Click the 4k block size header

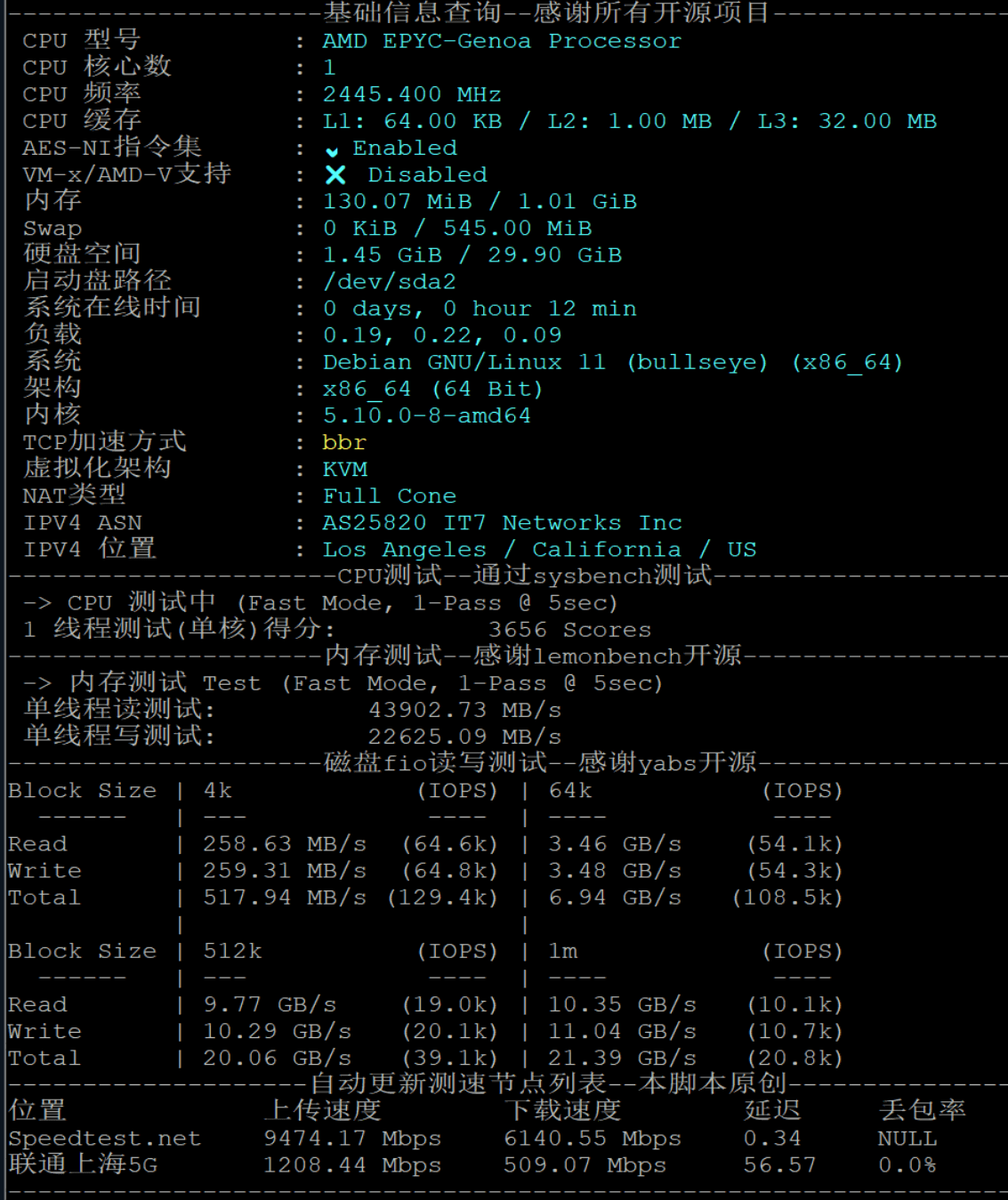click(x=217, y=791)
